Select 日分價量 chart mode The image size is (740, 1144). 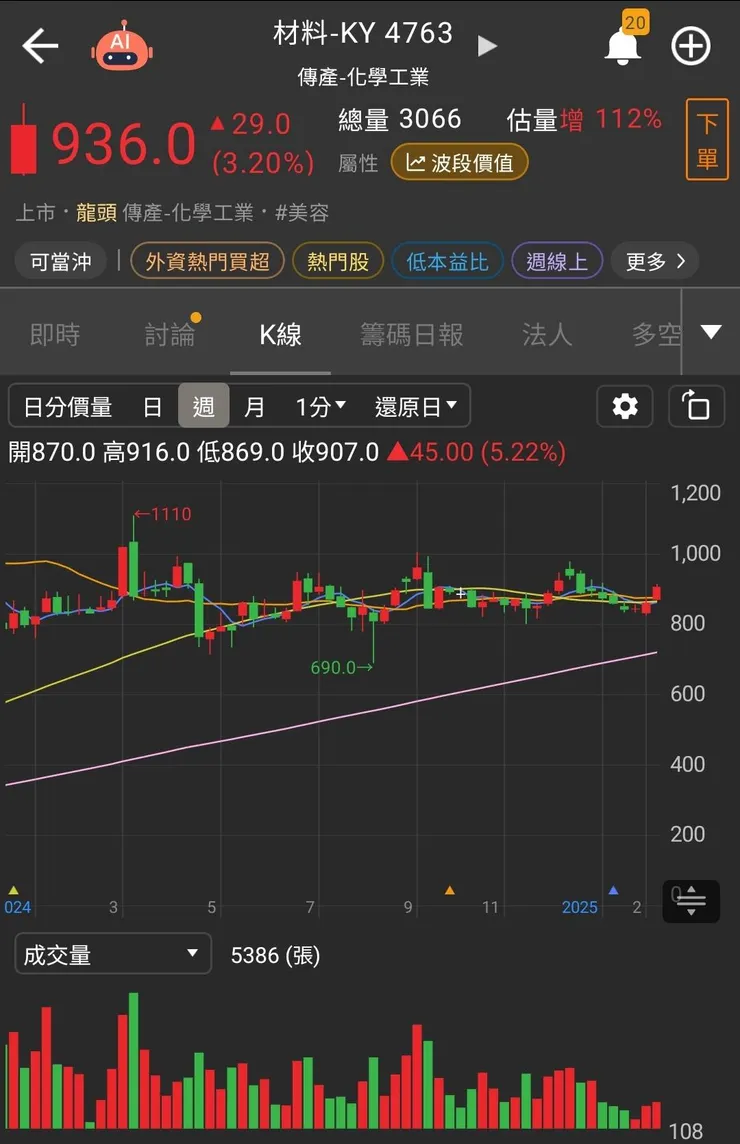[x=68, y=406]
